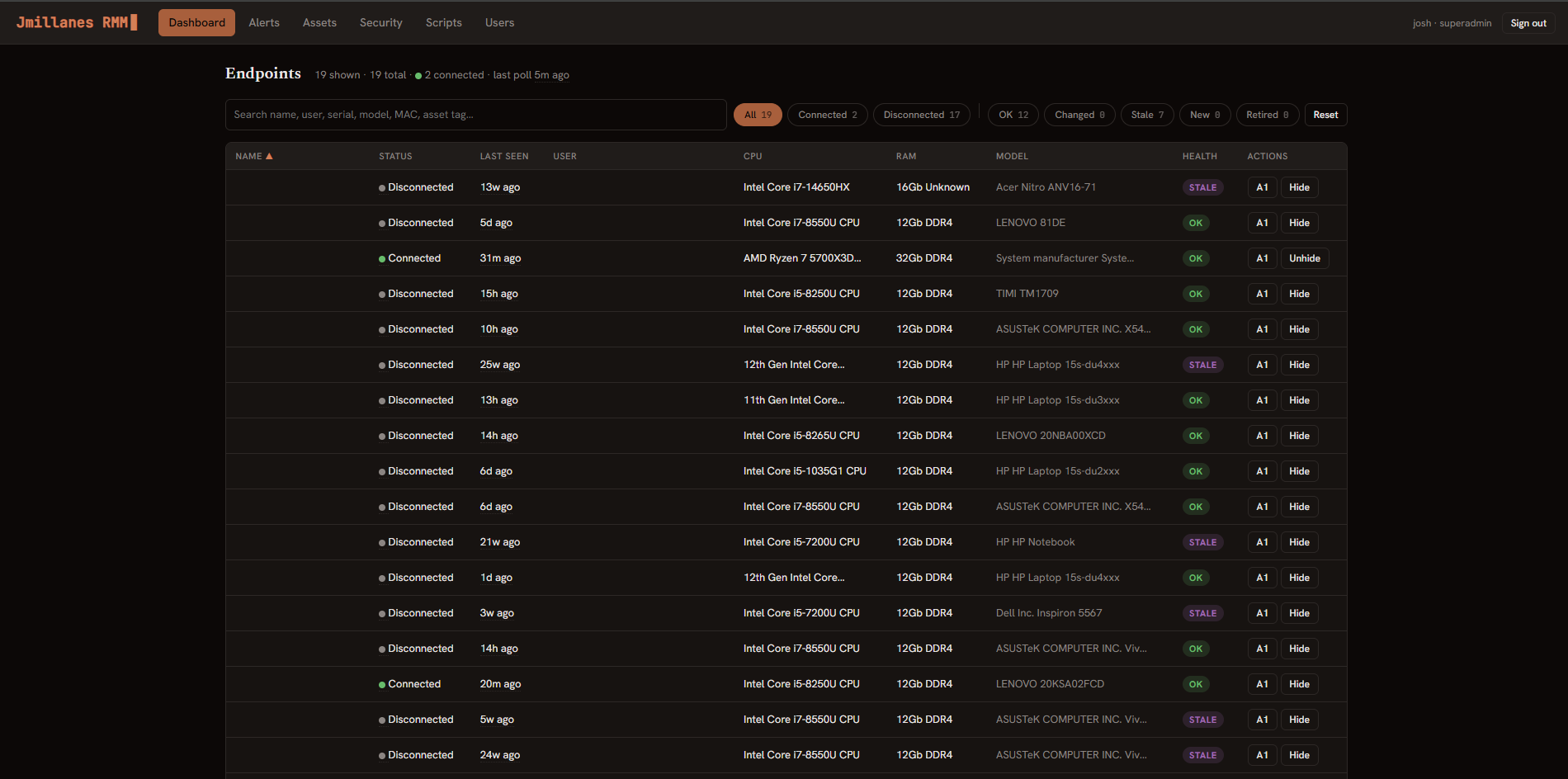The image size is (1568, 779).
Task: Click A1 on the AMD Ryzen row
Action: (x=1262, y=258)
